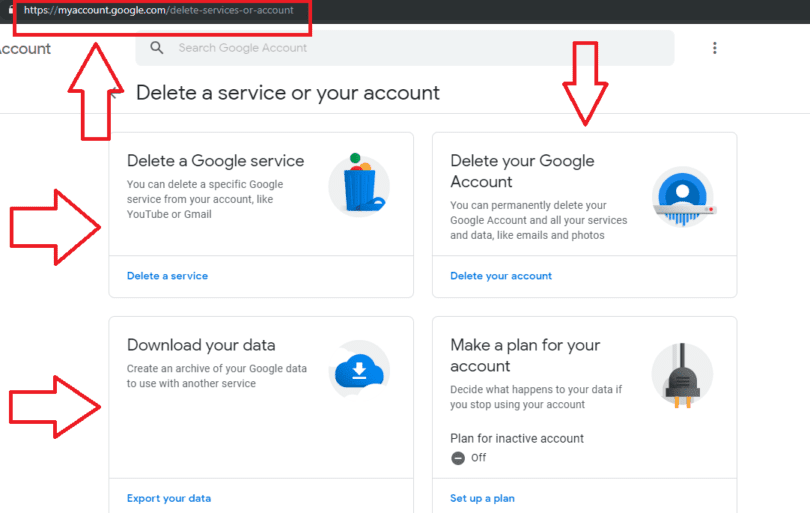The height and width of the screenshot is (513, 810).
Task: Click the search magnifier icon
Action: pos(157,48)
